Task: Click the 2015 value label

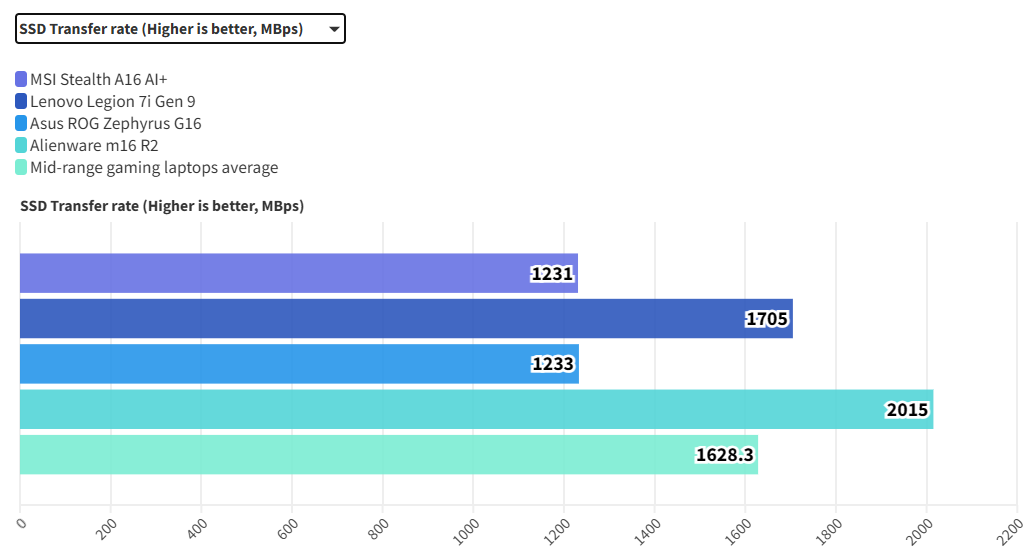Action: pos(907,410)
